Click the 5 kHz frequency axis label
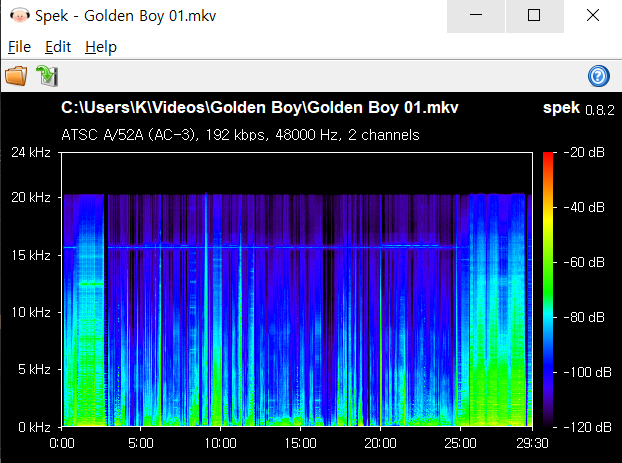The image size is (622, 463). pyautogui.click(x=34, y=369)
